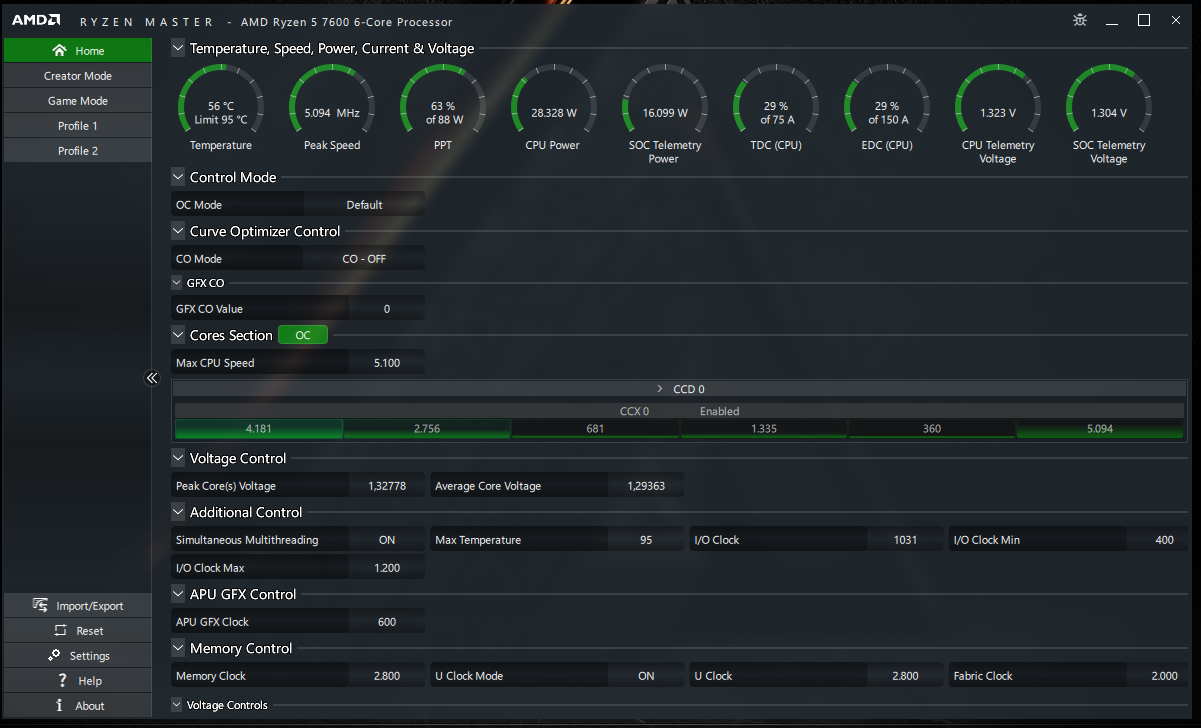Click Peak Core(s) Voltage 1,32778 value
The height and width of the screenshot is (728, 1201).
[x=387, y=486]
